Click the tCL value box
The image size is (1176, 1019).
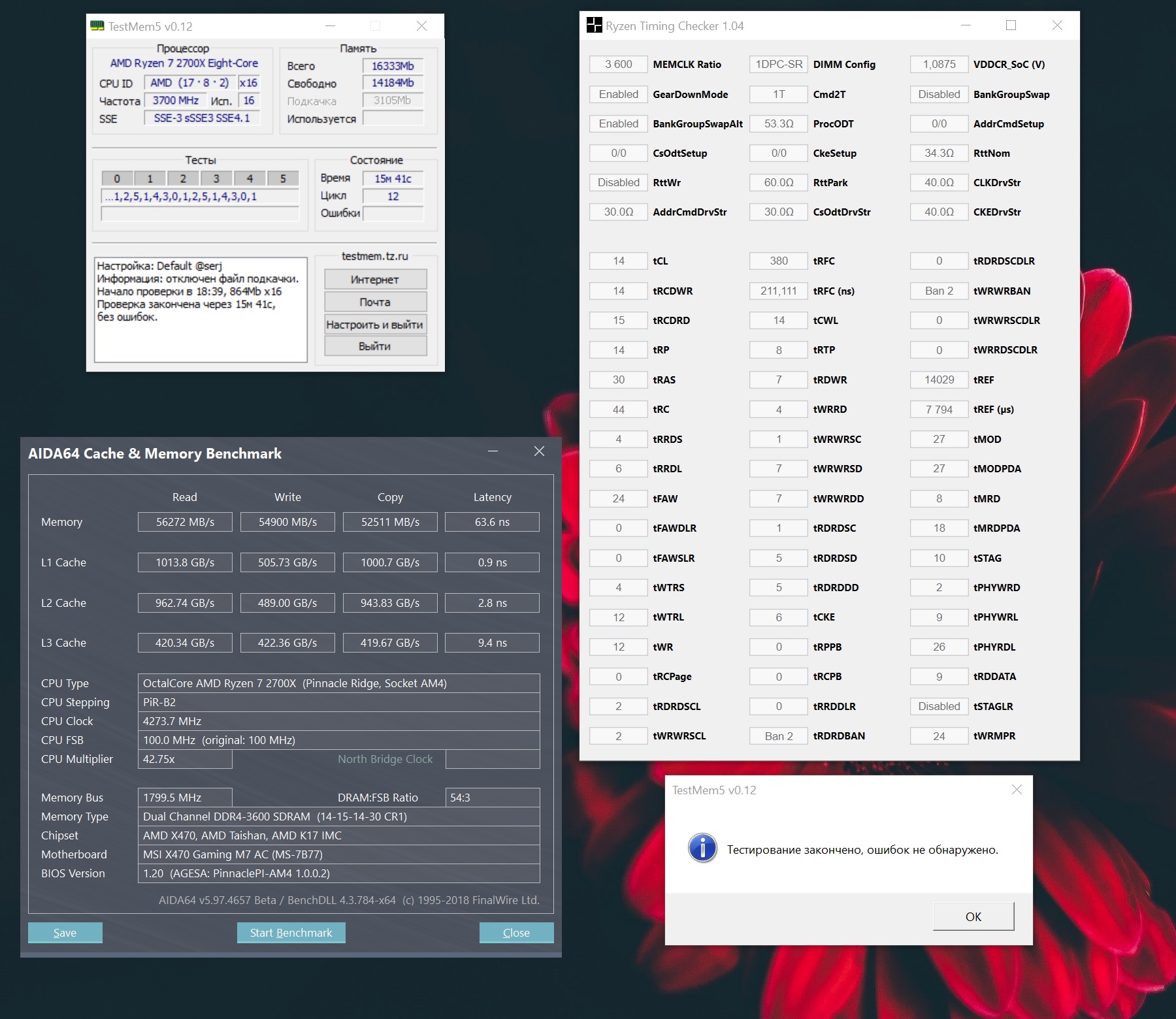click(618, 261)
